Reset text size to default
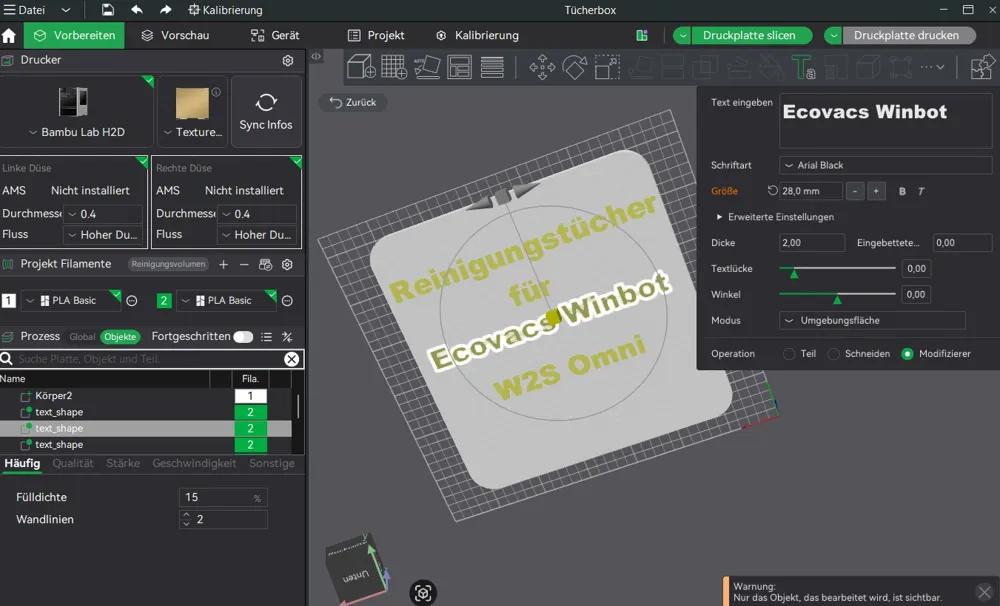This screenshot has height=606, width=1000. click(x=772, y=191)
